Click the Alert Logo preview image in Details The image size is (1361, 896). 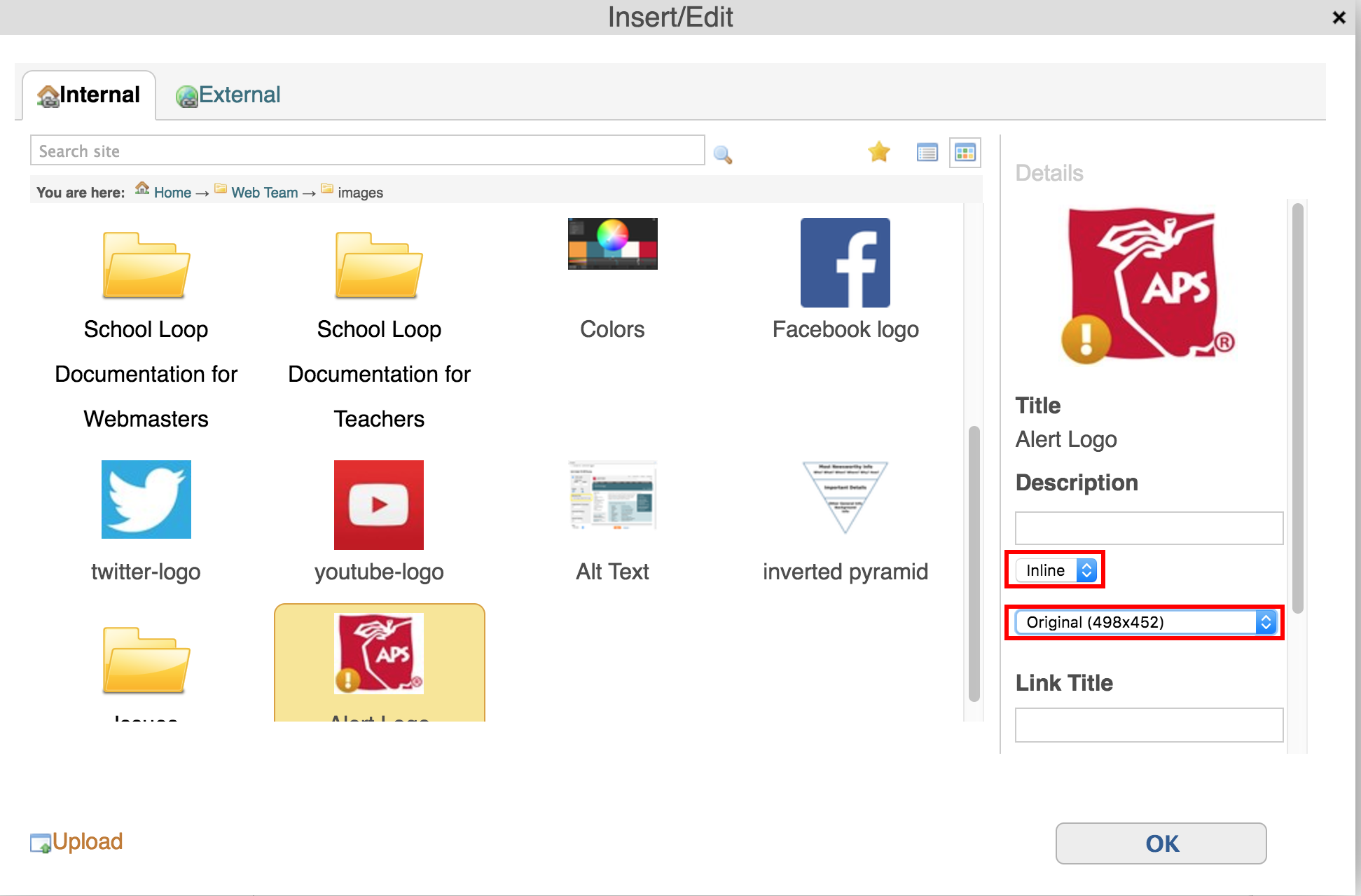(1148, 286)
